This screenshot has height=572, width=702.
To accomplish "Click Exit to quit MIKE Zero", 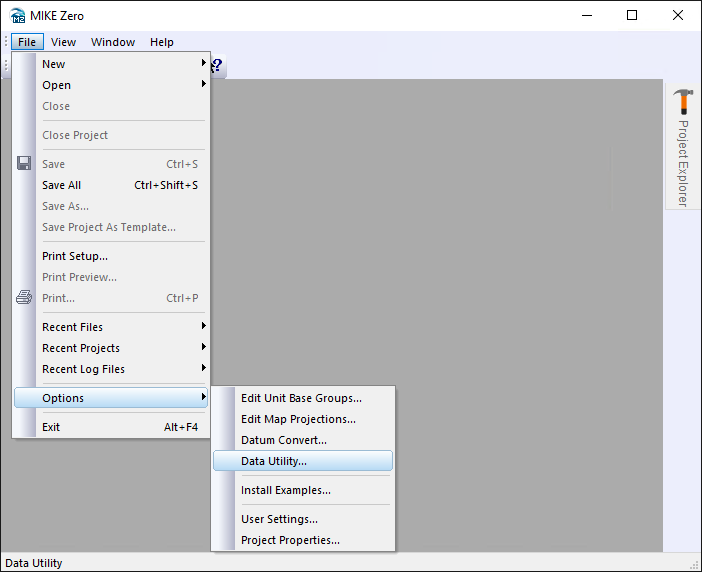I will [x=51, y=427].
